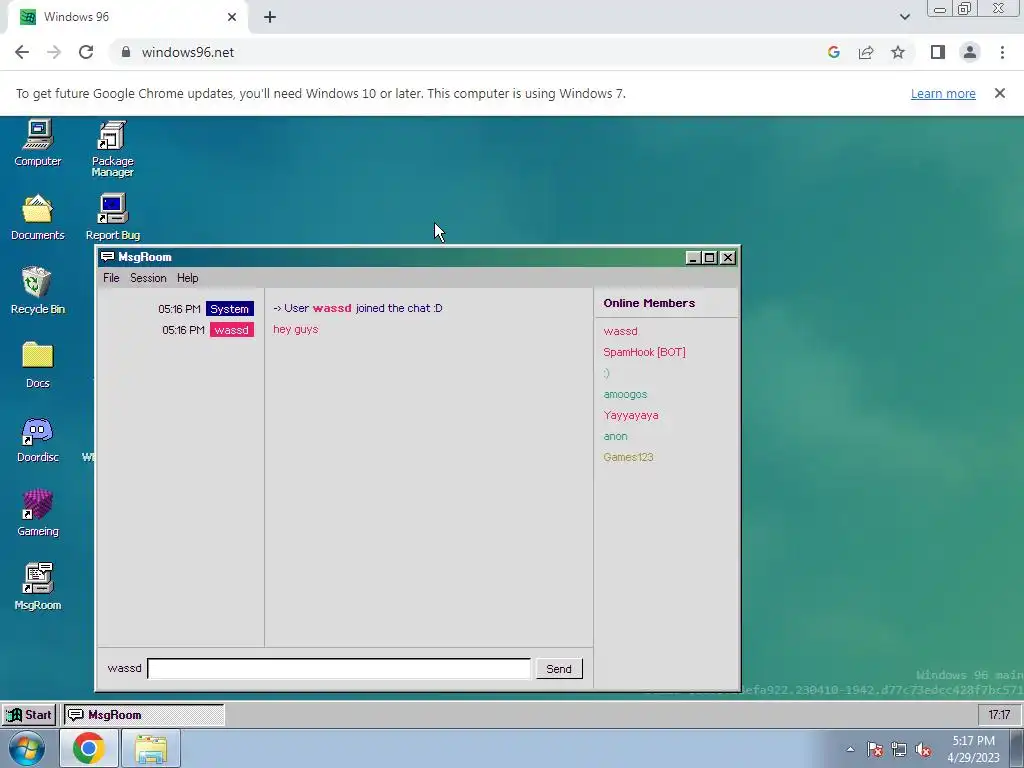Image resolution: width=1024 pixels, height=768 pixels.
Task: Launch the Report Bug shortcut
Action: 112,217
